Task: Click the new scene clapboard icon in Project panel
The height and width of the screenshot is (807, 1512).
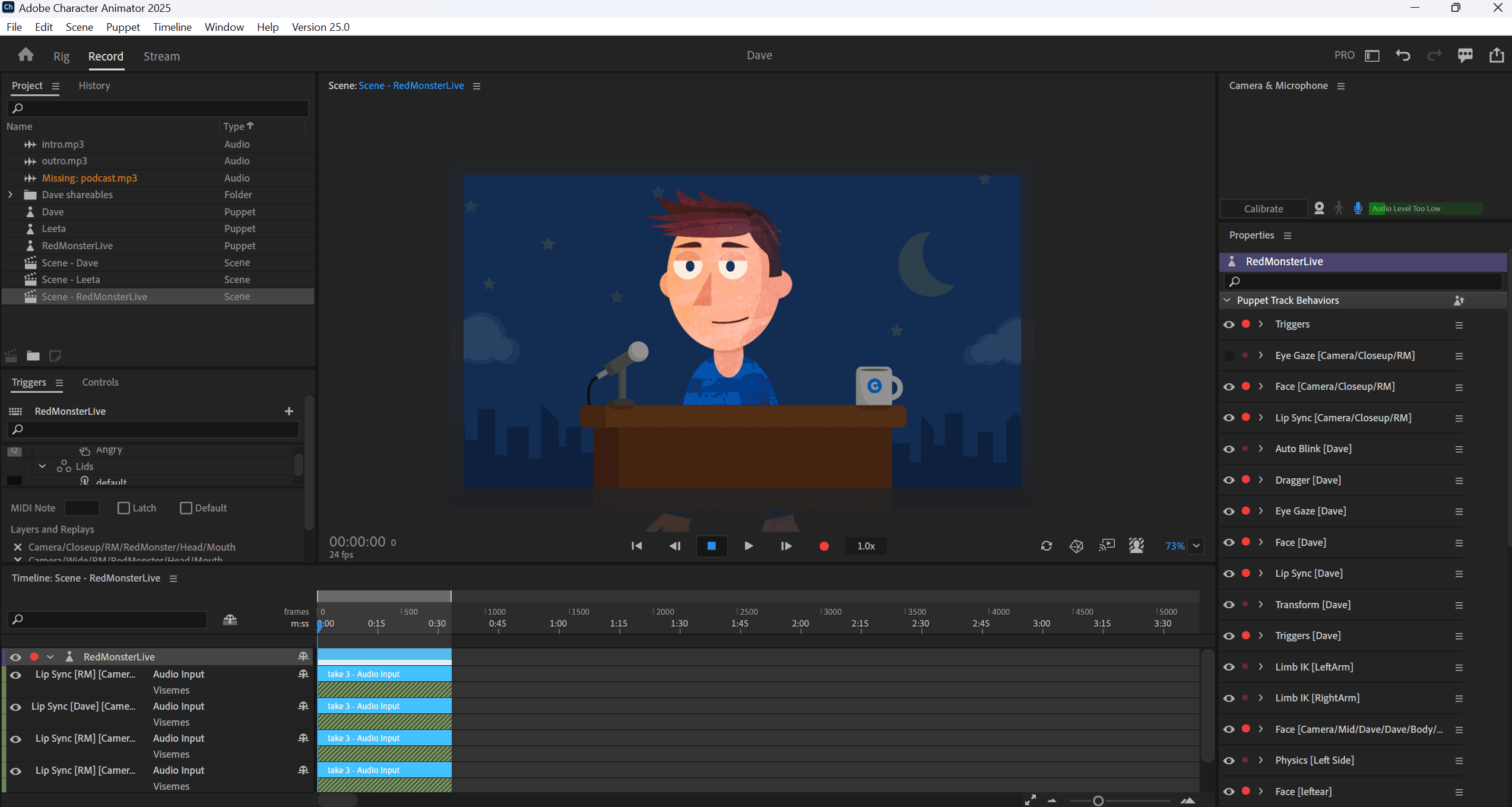Action: point(11,356)
